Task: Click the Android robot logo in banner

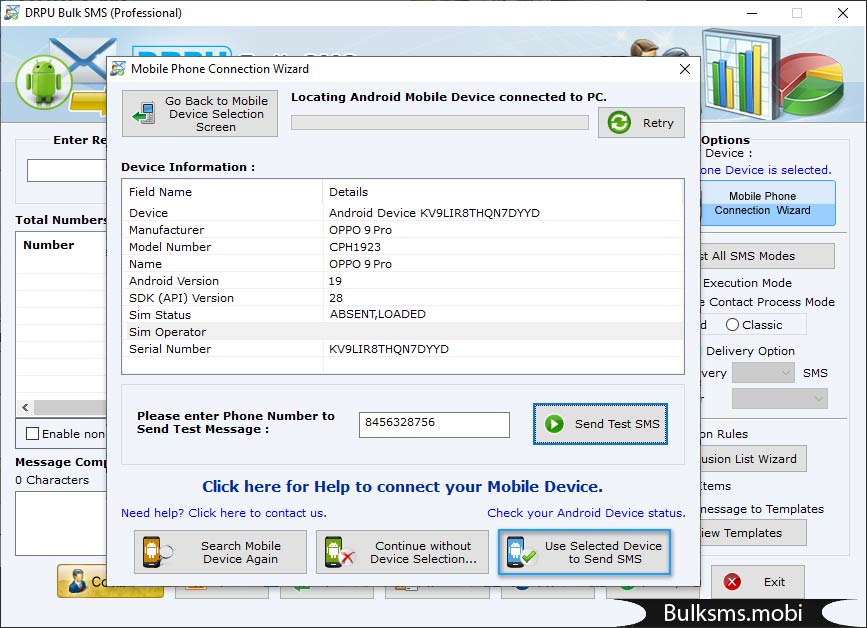Action: (x=44, y=82)
